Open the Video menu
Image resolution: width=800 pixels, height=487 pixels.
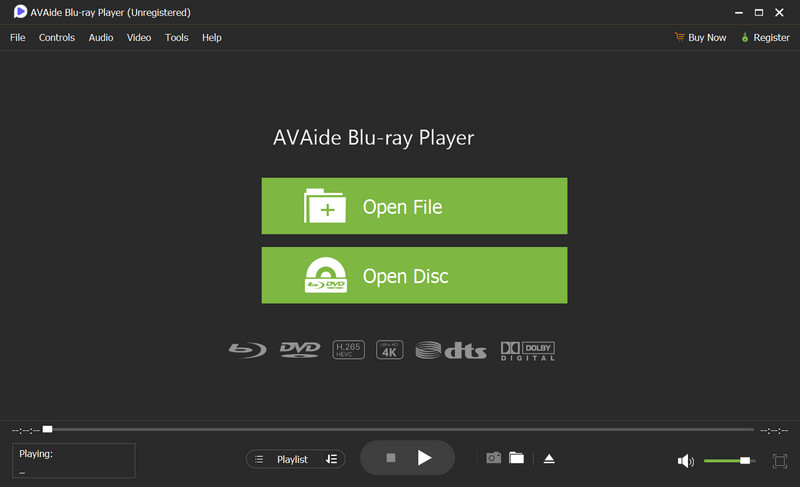tap(139, 37)
